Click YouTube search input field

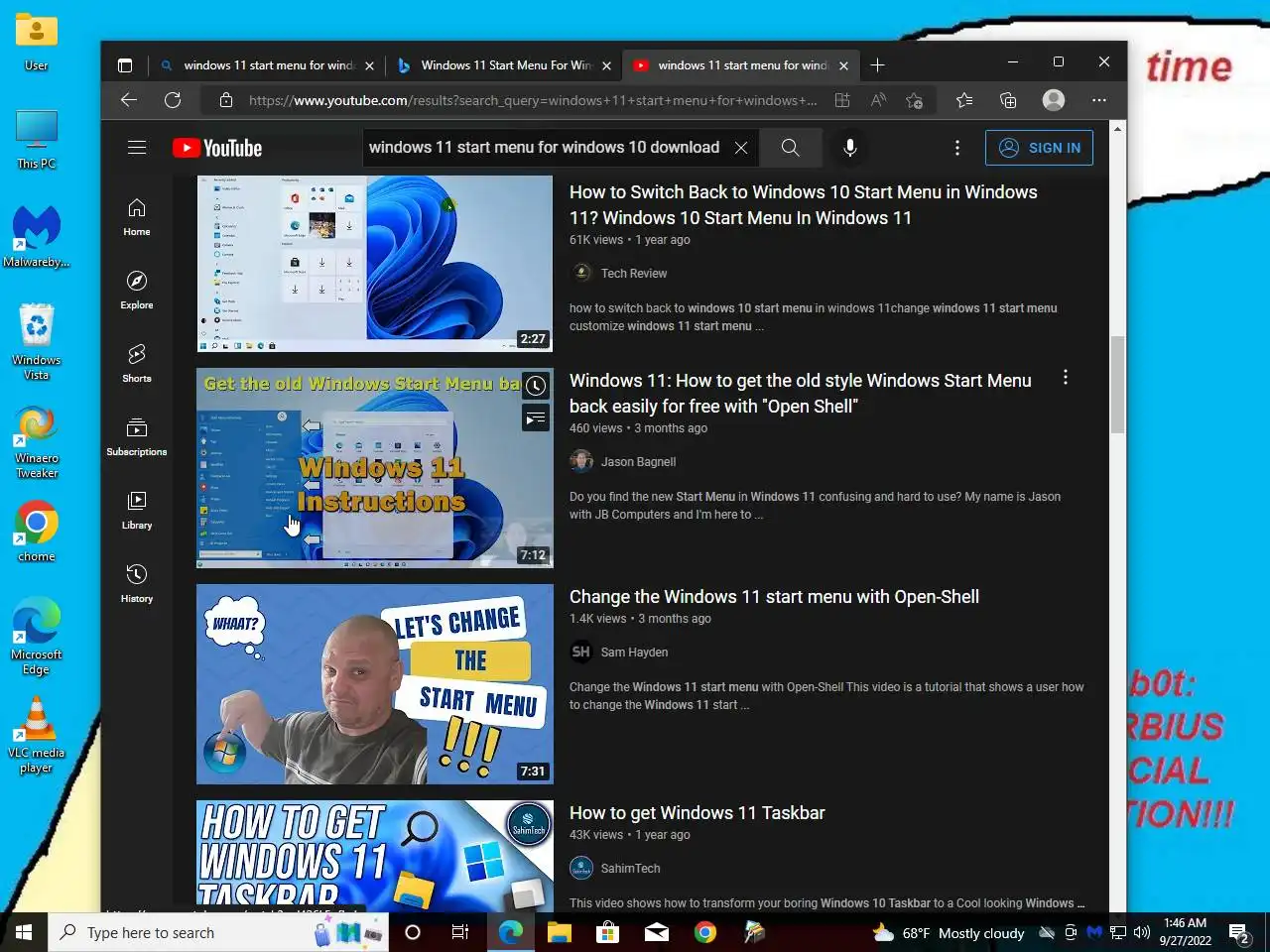(x=544, y=148)
